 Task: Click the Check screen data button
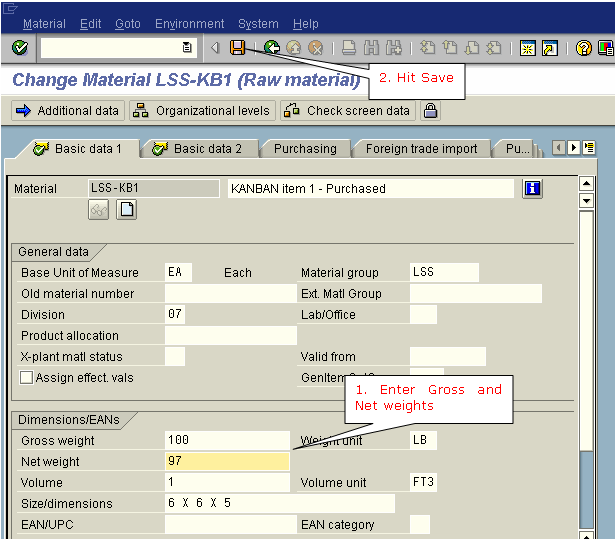(347, 111)
